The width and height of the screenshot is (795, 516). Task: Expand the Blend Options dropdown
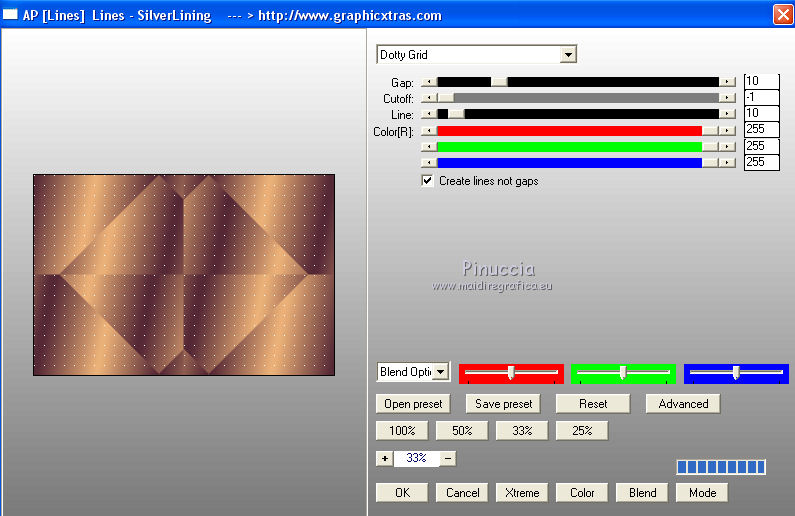pyautogui.click(x=441, y=372)
